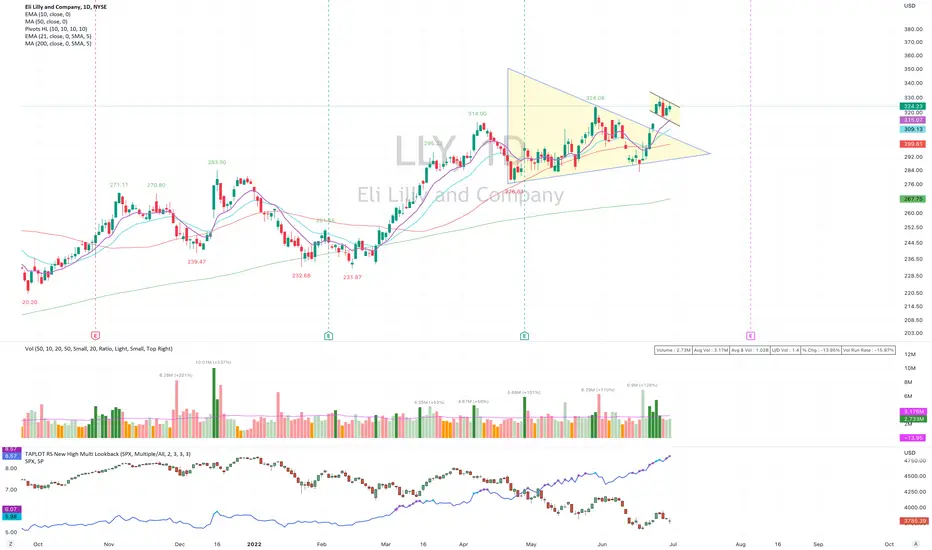
Task: Click the Avg Vol : 3.17M stats cell
Action: pos(711,350)
